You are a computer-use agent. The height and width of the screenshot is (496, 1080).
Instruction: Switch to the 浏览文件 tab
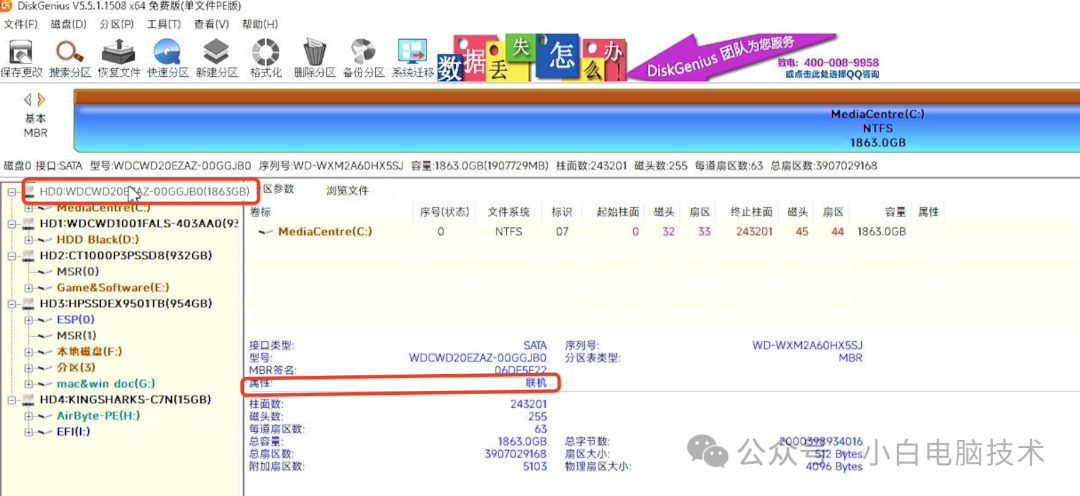click(x=347, y=191)
